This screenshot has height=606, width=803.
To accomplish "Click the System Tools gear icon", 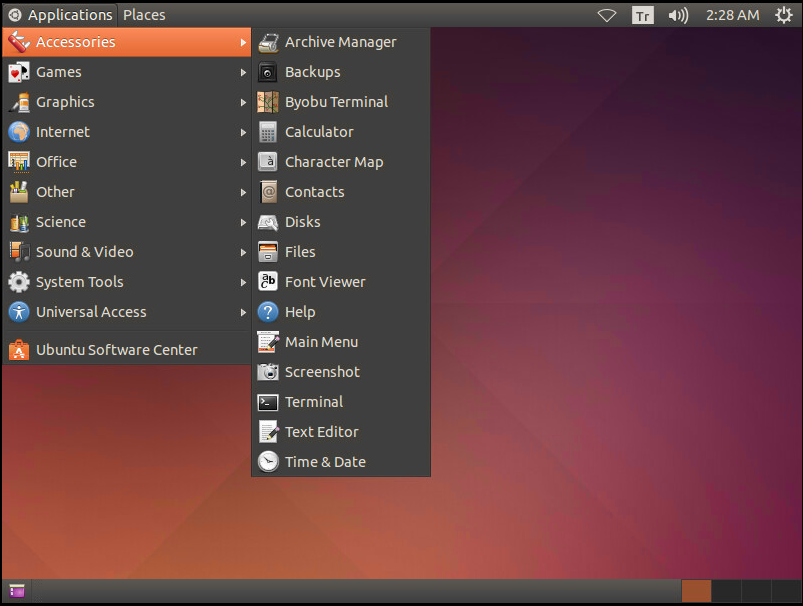I will pos(19,282).
